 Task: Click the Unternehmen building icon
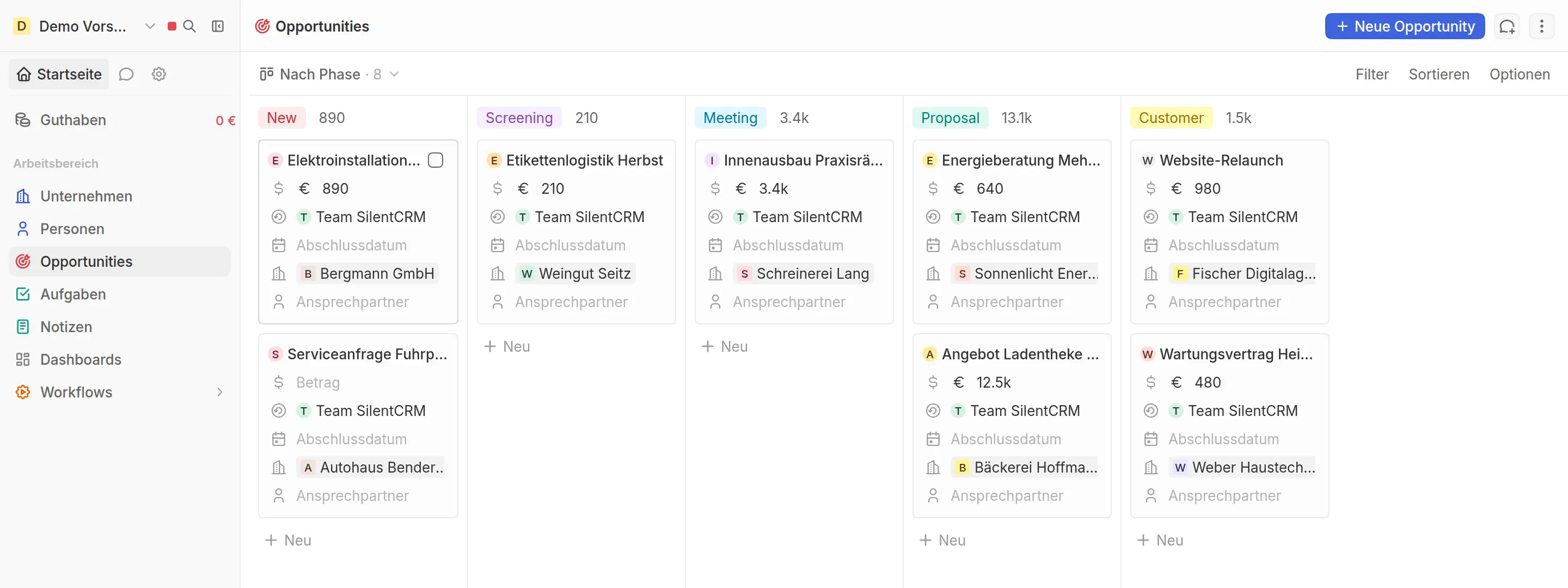[22, 196]
